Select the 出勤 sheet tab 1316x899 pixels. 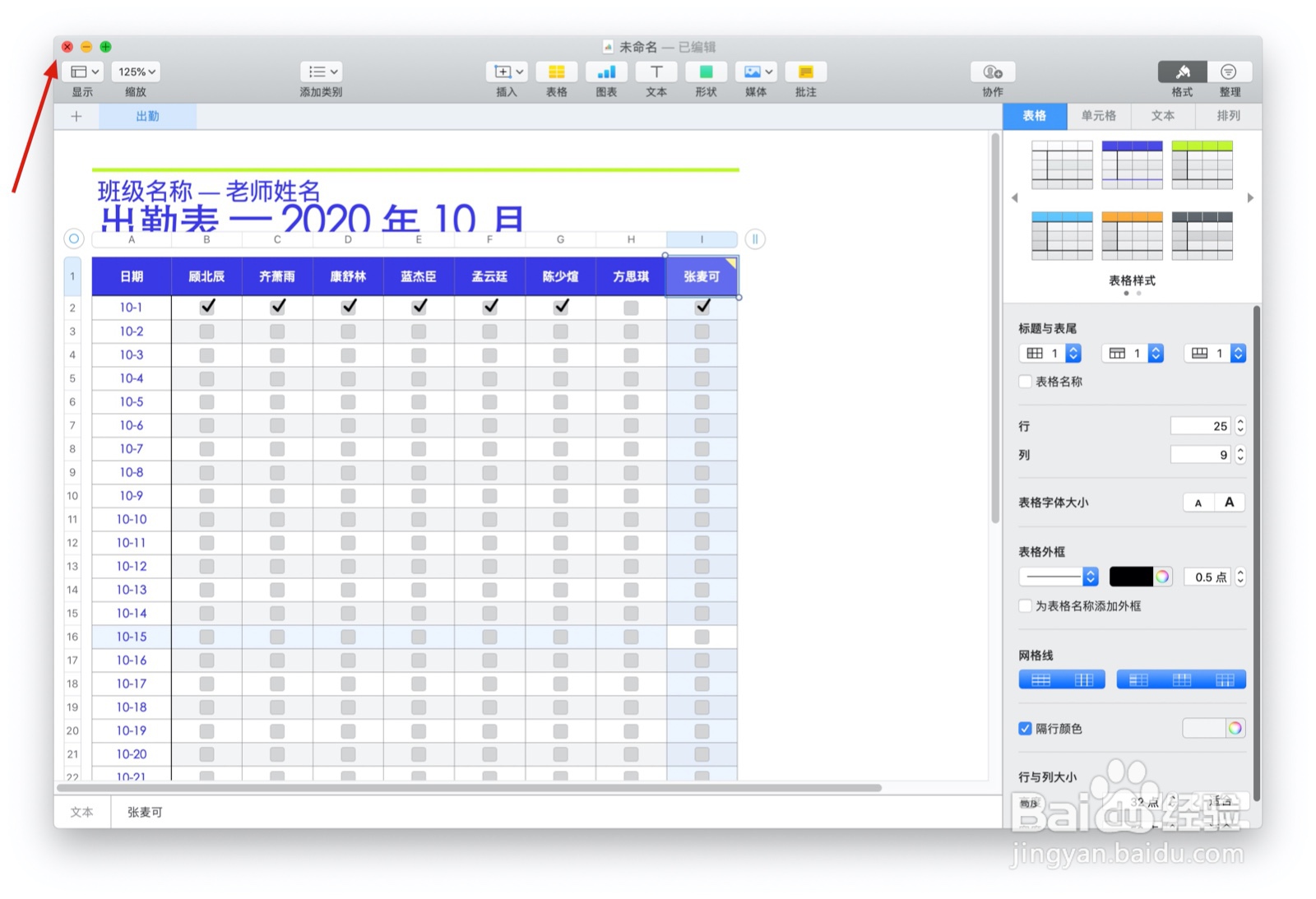[147, 116]
